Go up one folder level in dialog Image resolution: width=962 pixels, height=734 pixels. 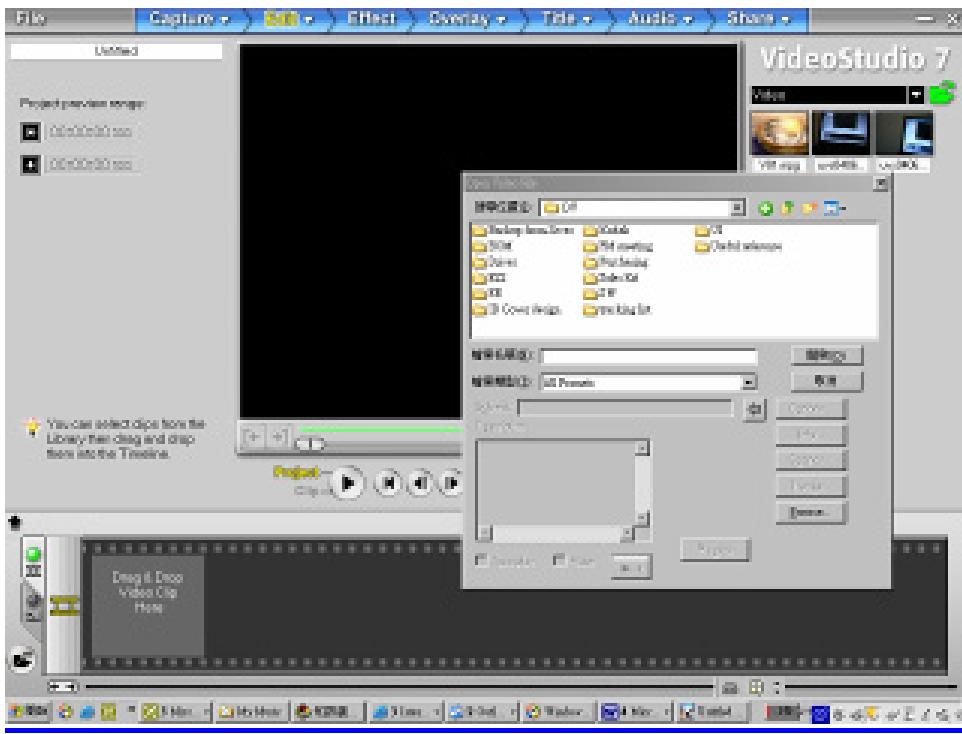787,209
